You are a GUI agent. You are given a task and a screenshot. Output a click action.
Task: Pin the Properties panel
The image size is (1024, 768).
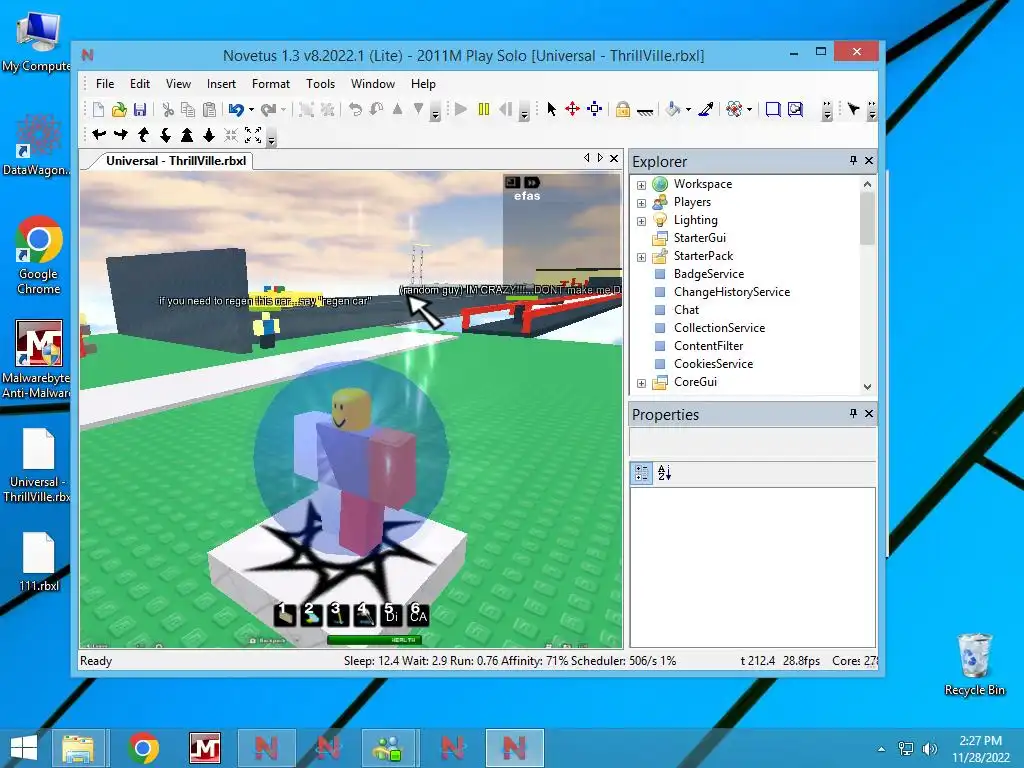(x=853, y=413)
